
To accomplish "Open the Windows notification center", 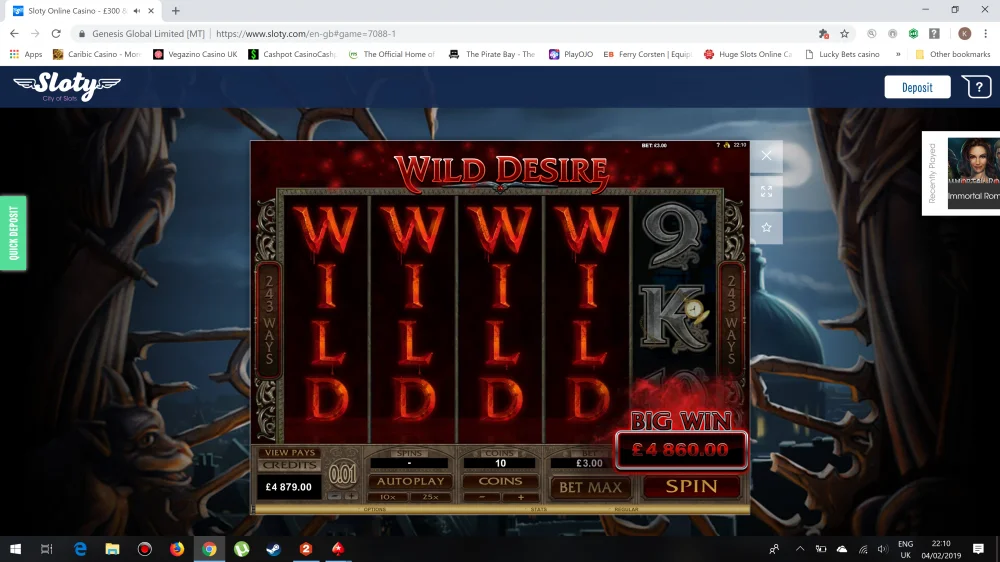I will click(978, 549).
